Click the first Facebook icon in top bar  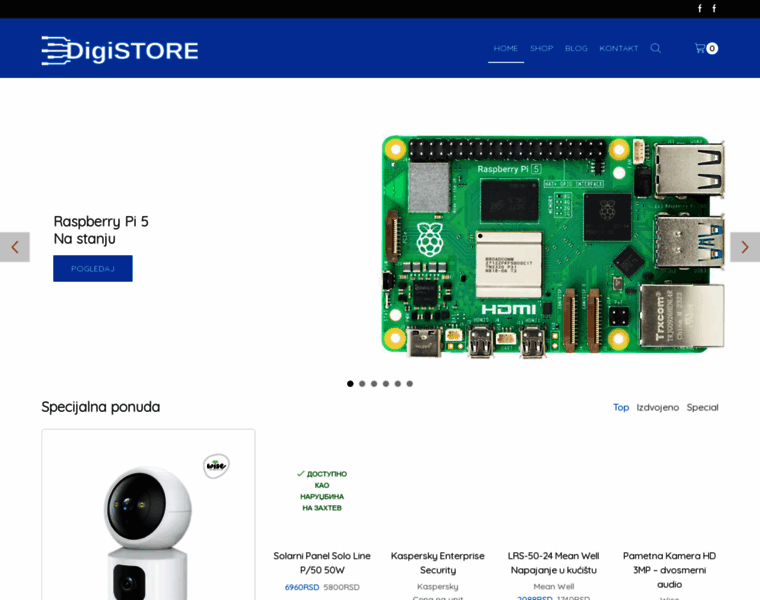click(x=699, y=8)
